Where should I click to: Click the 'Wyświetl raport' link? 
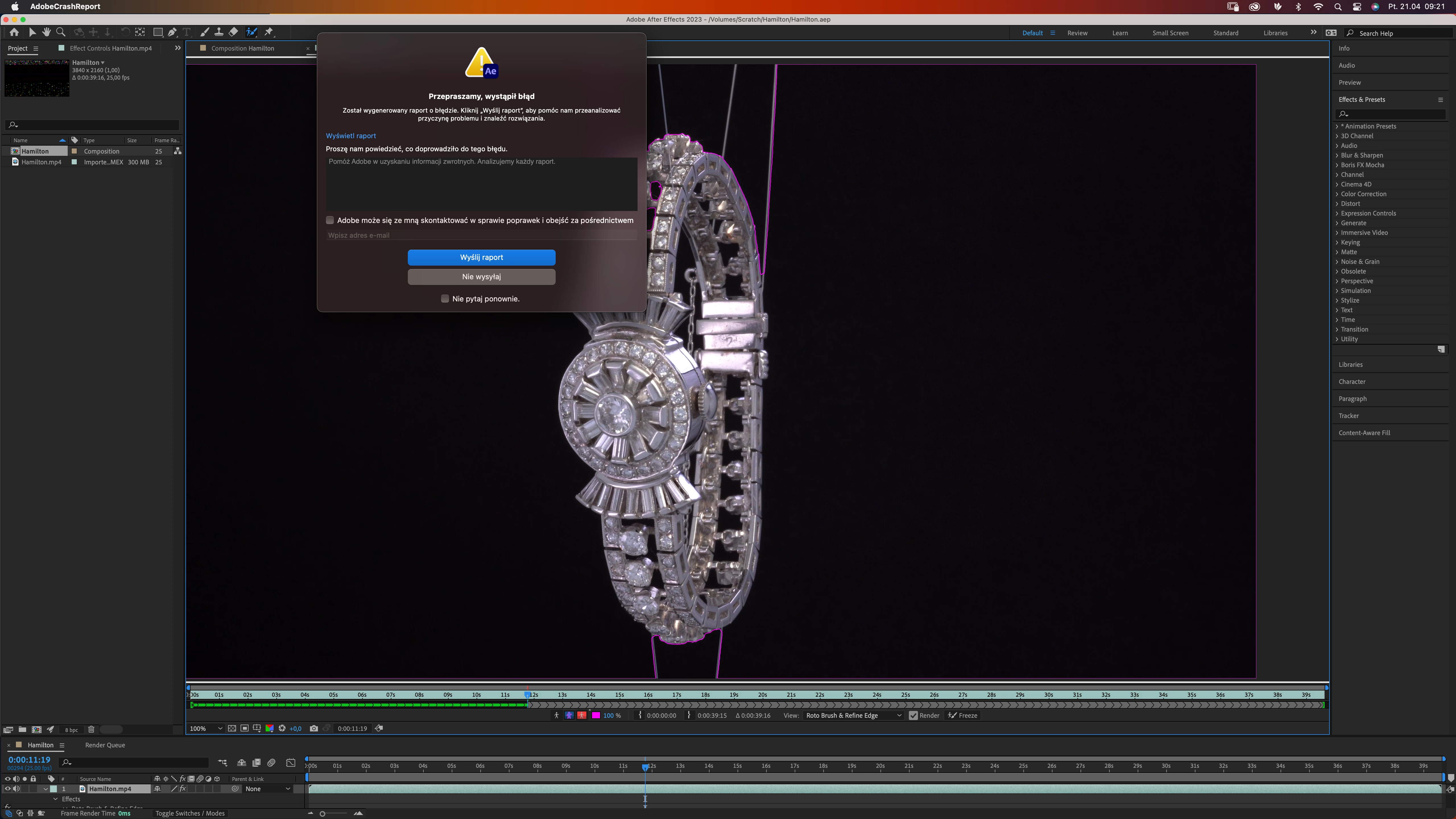pyautogui.click(x=350, y=136)
